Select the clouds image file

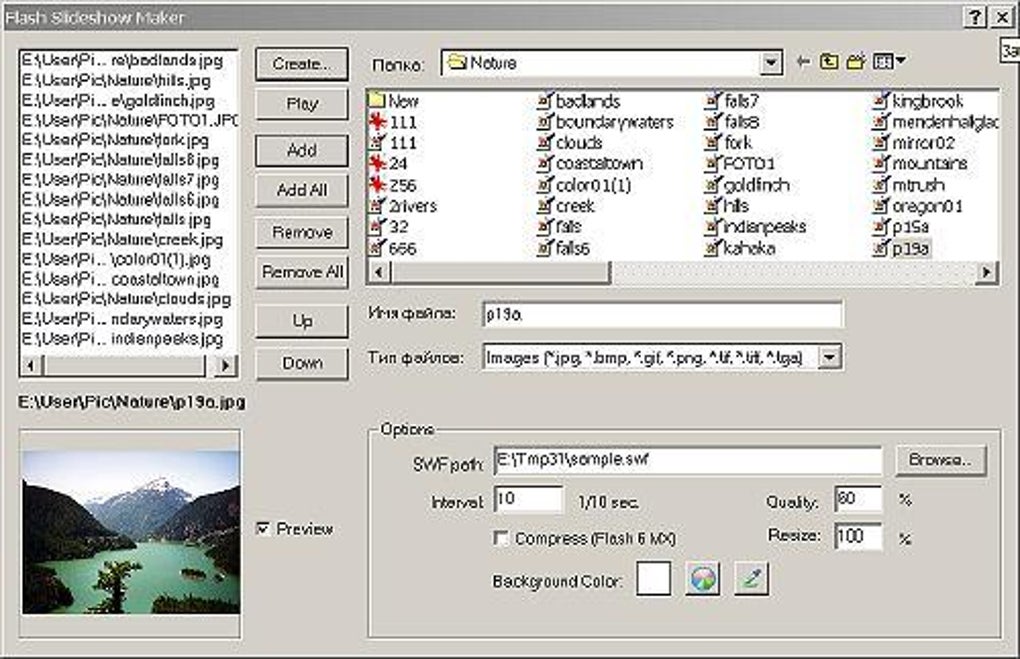570,142
